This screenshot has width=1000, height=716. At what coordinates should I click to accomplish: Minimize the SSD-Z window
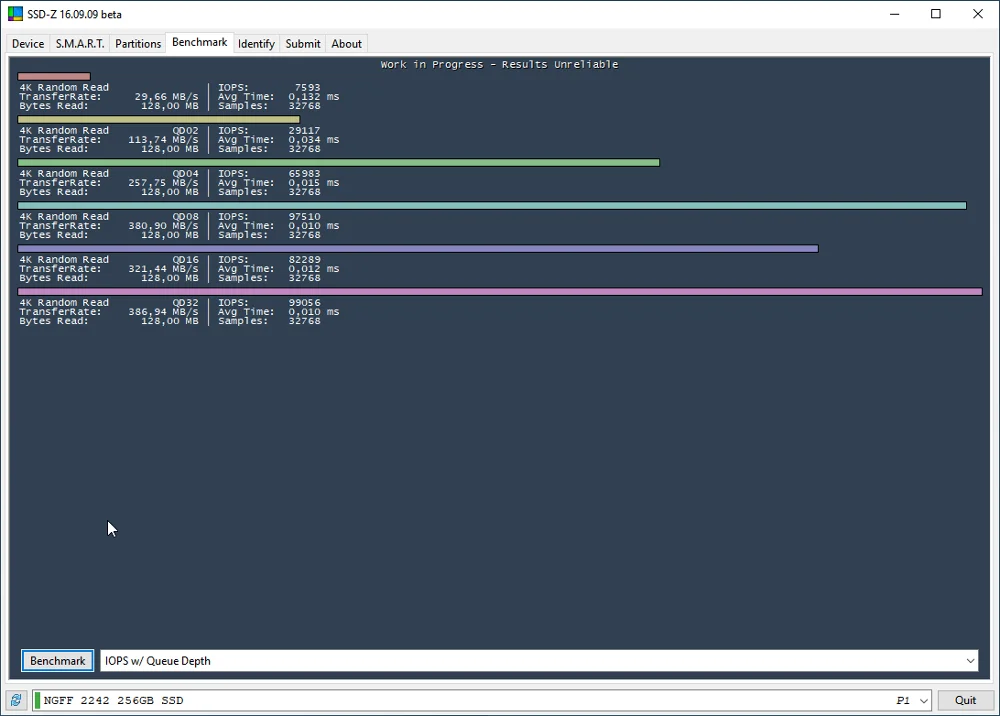(x=895, y=14)
